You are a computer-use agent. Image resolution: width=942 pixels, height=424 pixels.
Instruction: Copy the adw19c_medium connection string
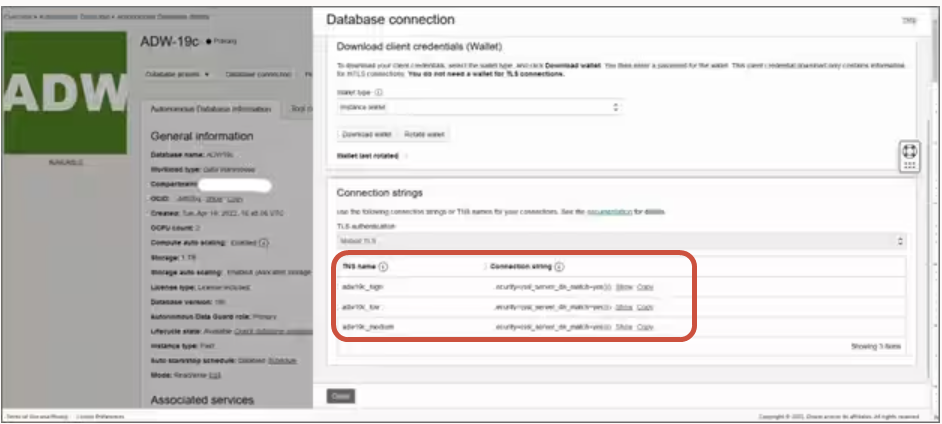click(x=645, y=327)
